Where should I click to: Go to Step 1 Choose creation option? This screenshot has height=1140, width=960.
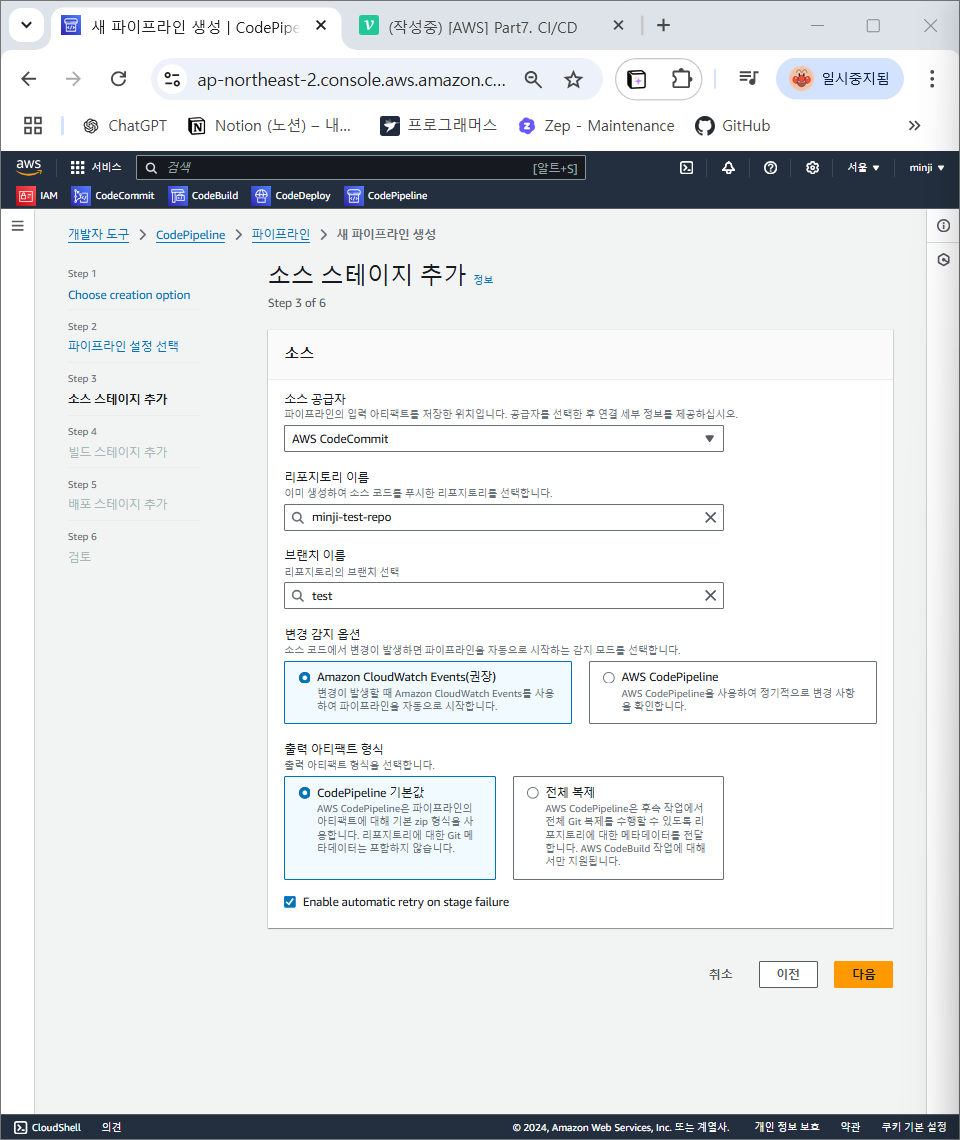[129, 295]
